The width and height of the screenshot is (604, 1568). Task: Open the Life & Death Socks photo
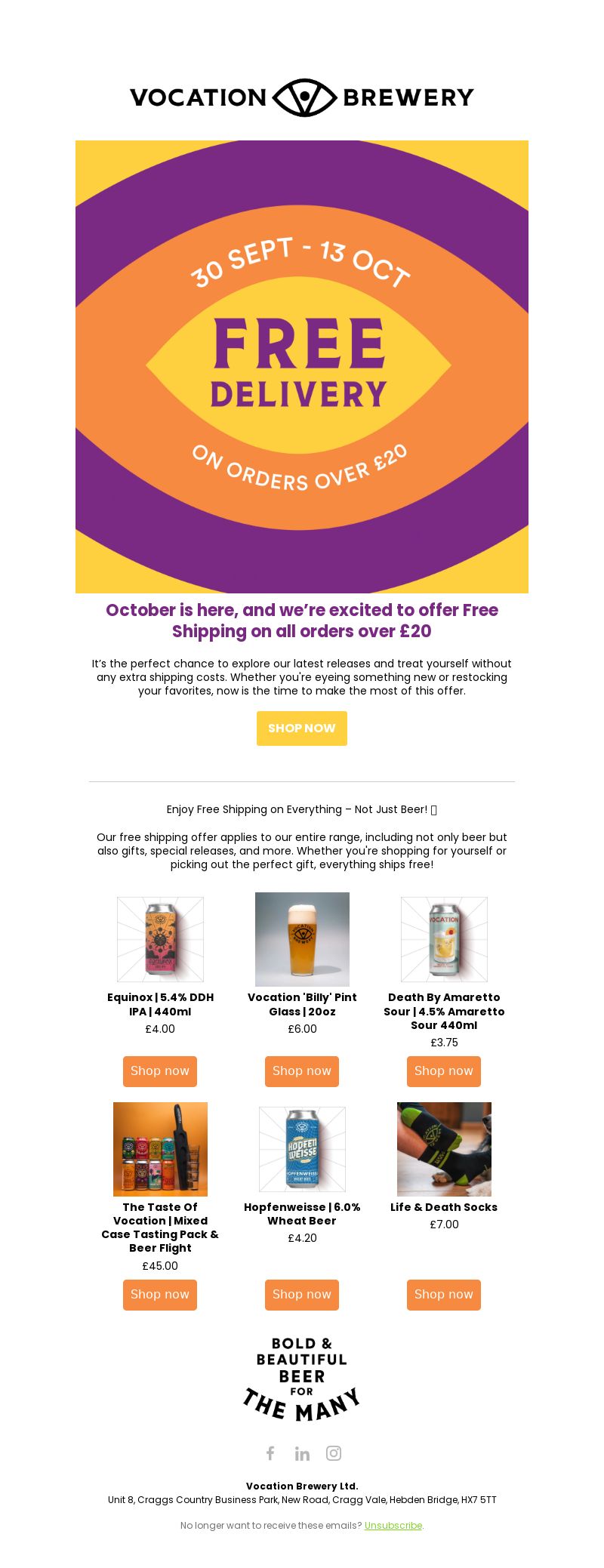tap(444, 1149)
